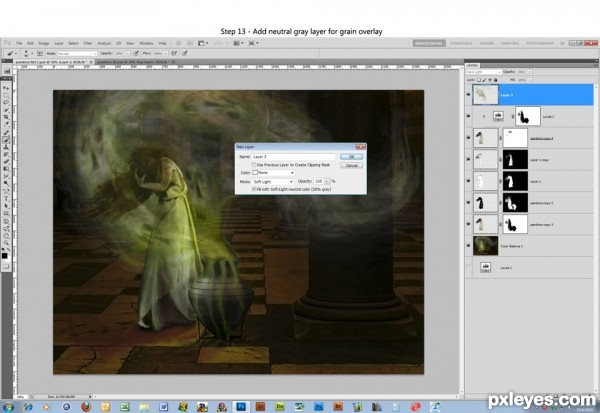Open Layers panel Fill slider arrow
The height and width of the screenshot is (413, 600).
(x=530, y=80)
